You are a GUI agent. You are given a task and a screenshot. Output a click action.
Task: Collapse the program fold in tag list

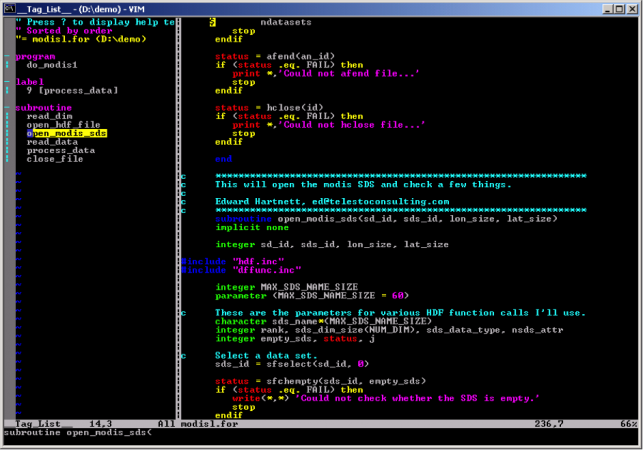click(5, 56)
